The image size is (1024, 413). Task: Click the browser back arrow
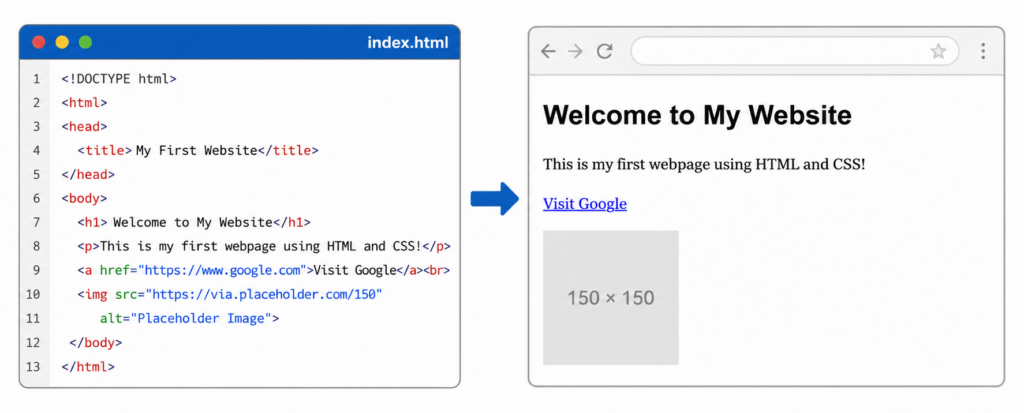click(x=548, y=52)
